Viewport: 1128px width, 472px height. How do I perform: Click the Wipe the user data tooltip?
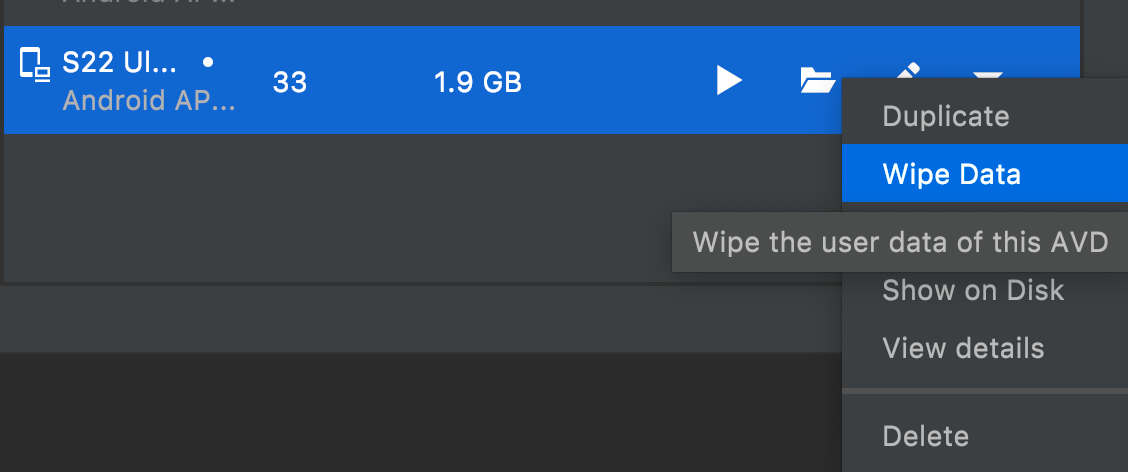coord(900,242)
